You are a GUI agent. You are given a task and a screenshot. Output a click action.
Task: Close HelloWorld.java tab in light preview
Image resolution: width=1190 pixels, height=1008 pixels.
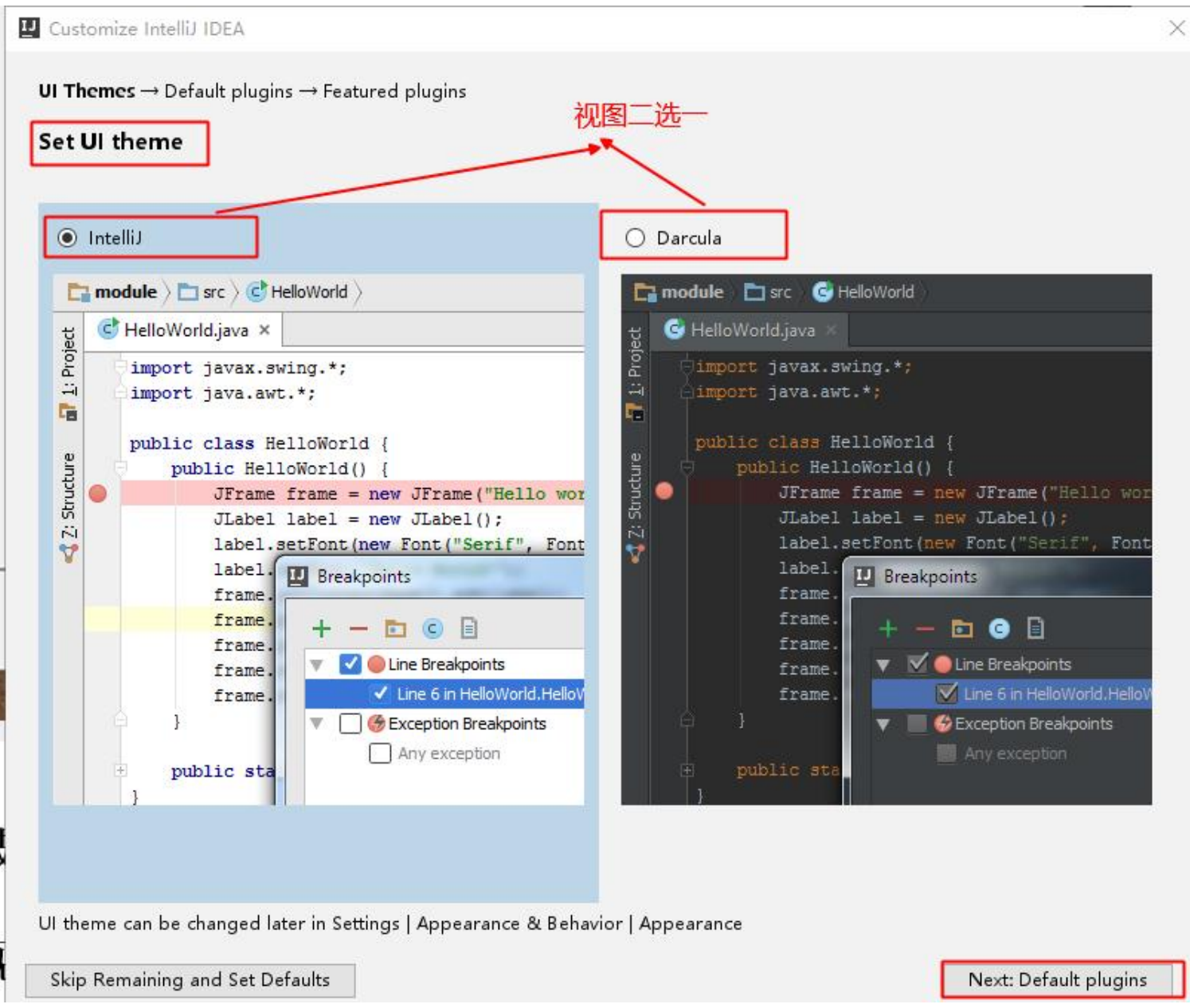264,330
